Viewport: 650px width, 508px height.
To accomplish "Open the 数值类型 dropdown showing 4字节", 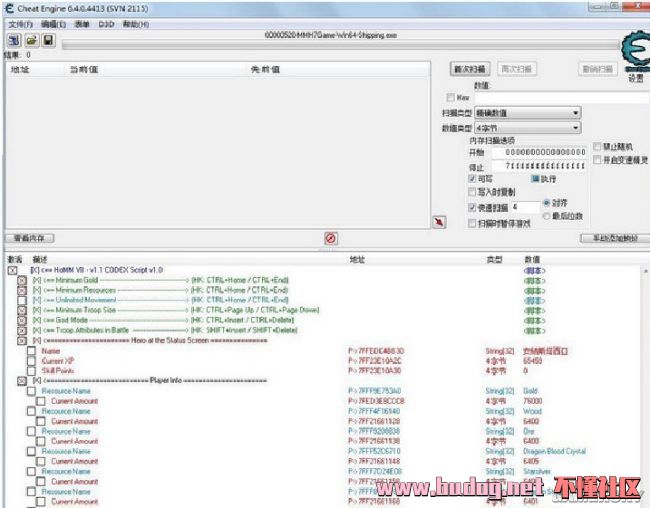I will tap(528, 128).
